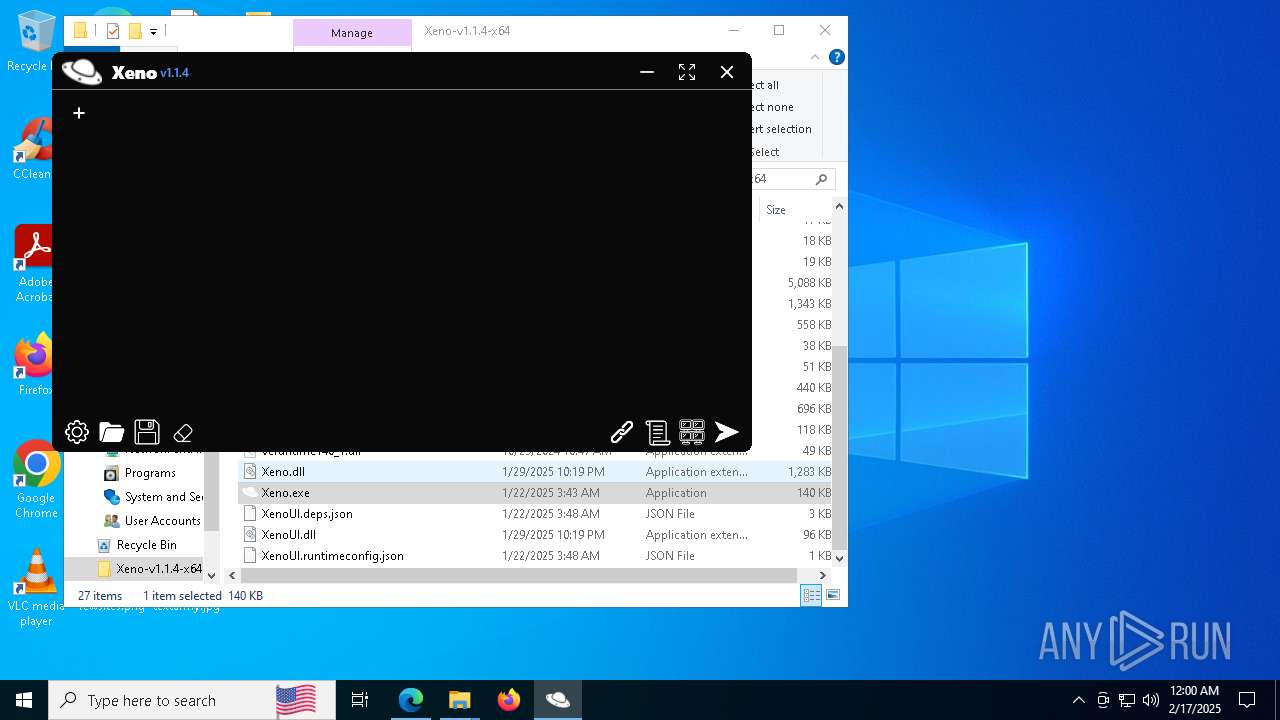Show hidden system tray icons
Screen dimensions: 1280x720
[x=1079, y=700]
